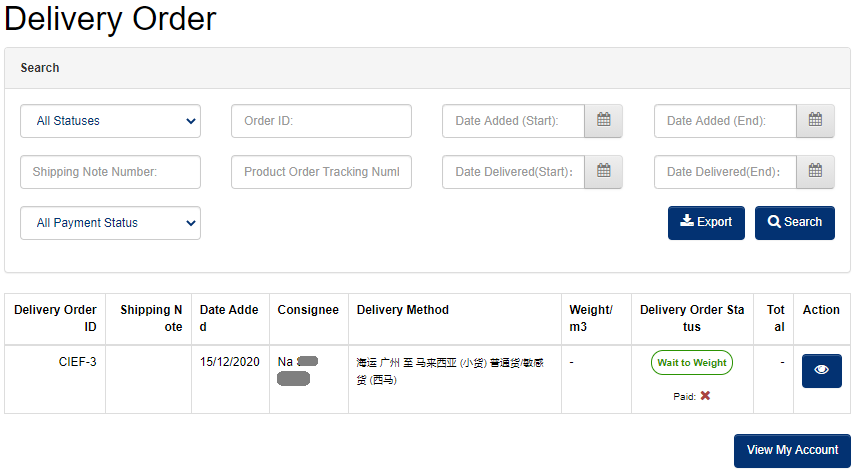Select the Date Added (Start) text field

[513, 121]
